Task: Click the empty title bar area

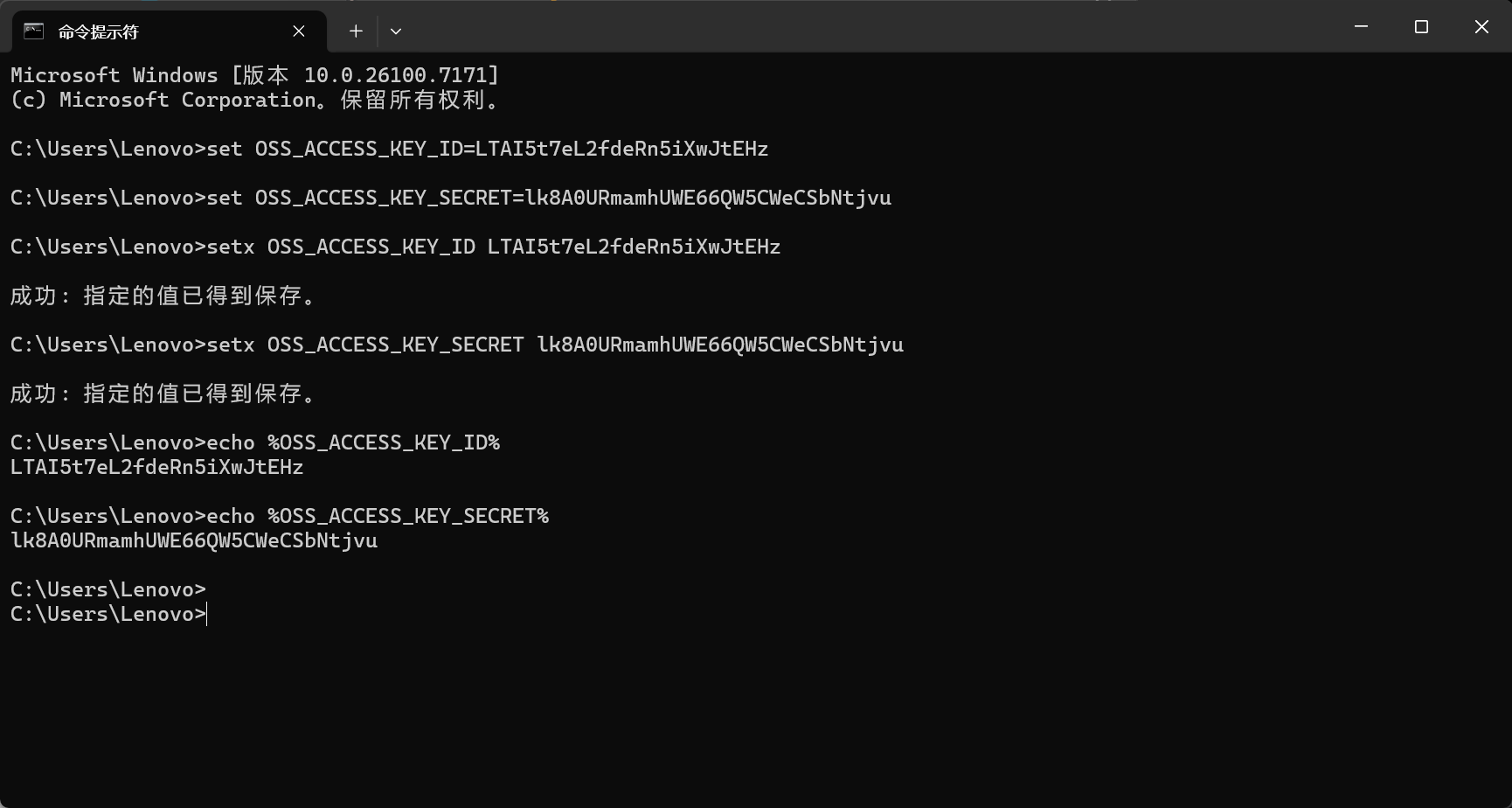Action: tap(874, 28)
